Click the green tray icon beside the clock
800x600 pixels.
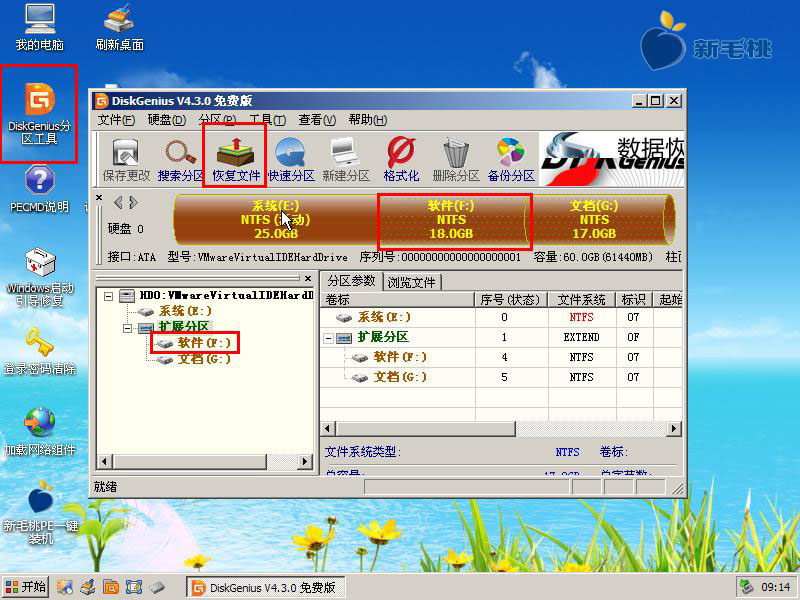coord(747,587)
